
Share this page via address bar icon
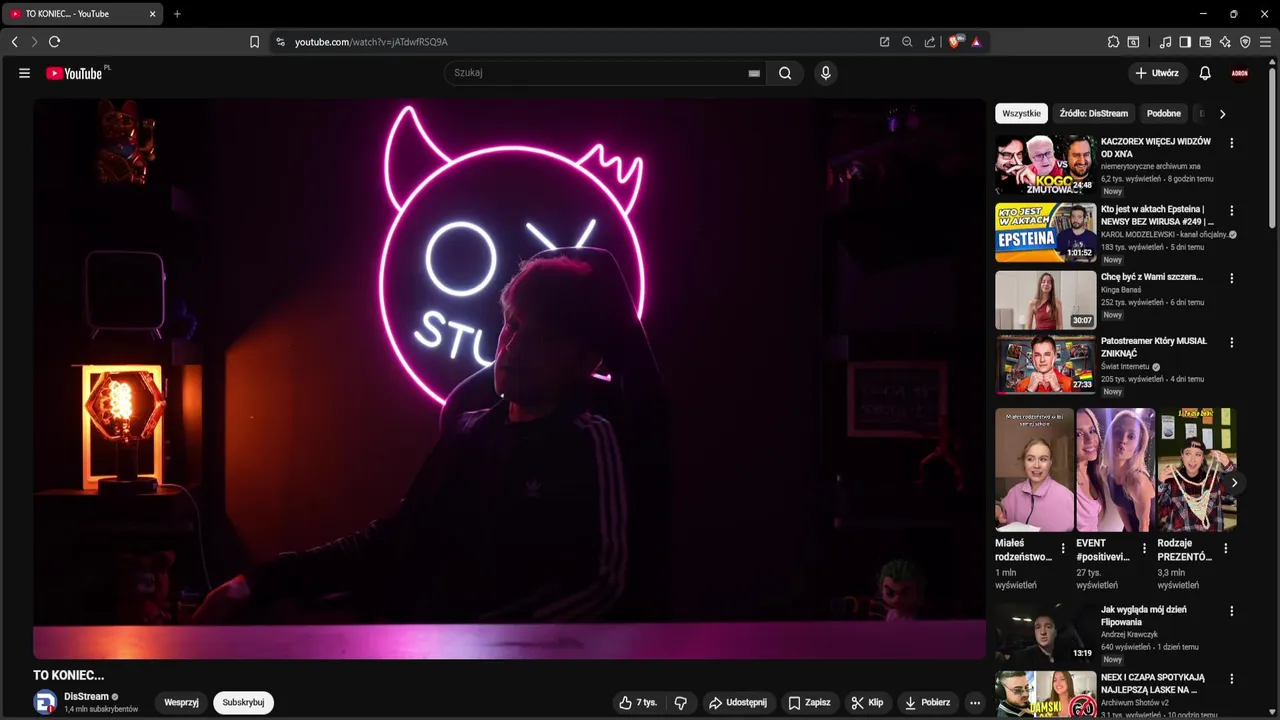coord(930,42)
